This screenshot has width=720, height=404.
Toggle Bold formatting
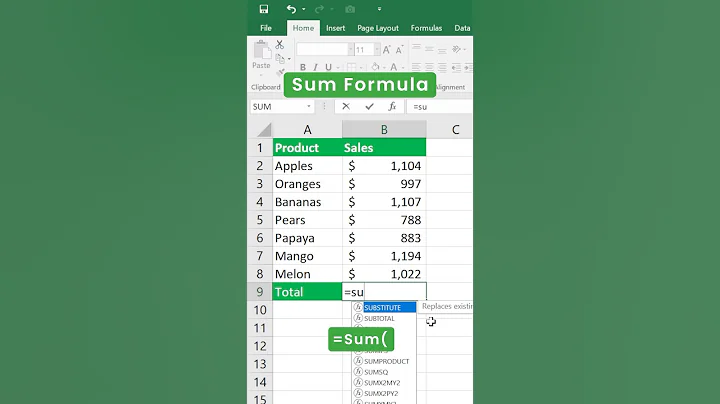point(303,67)
